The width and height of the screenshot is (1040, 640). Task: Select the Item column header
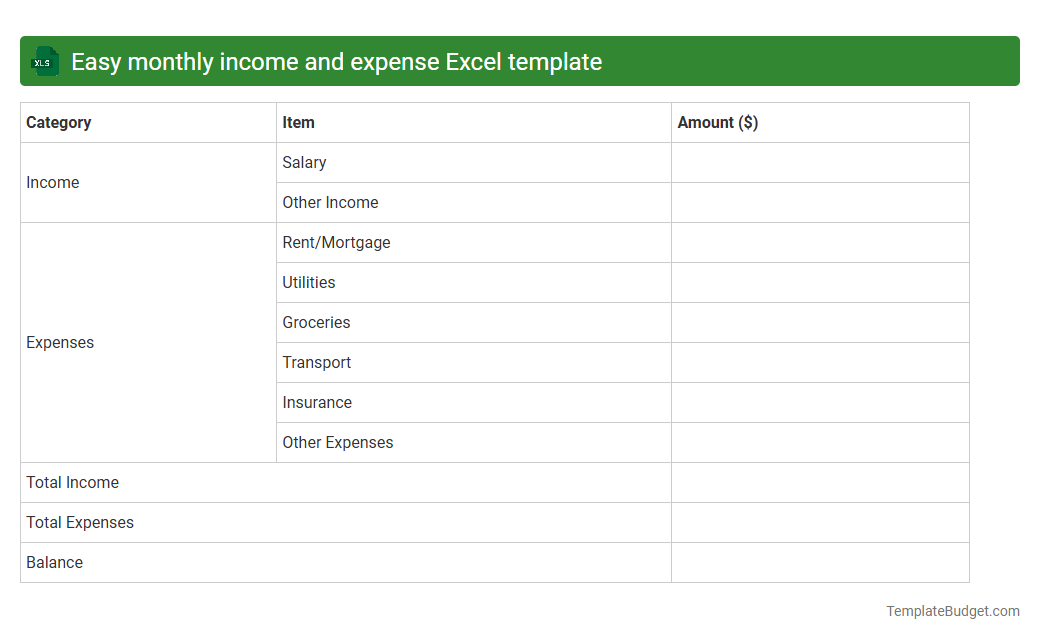point(297,122)
